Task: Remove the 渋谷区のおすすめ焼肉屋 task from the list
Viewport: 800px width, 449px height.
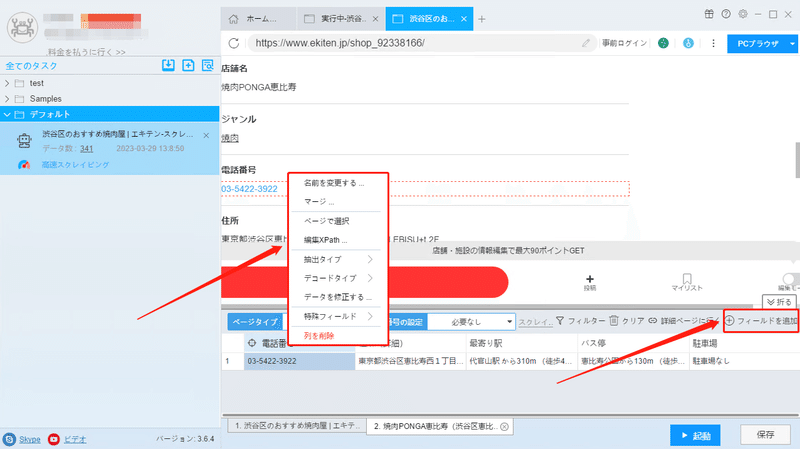Action: (x=206, y=135)
